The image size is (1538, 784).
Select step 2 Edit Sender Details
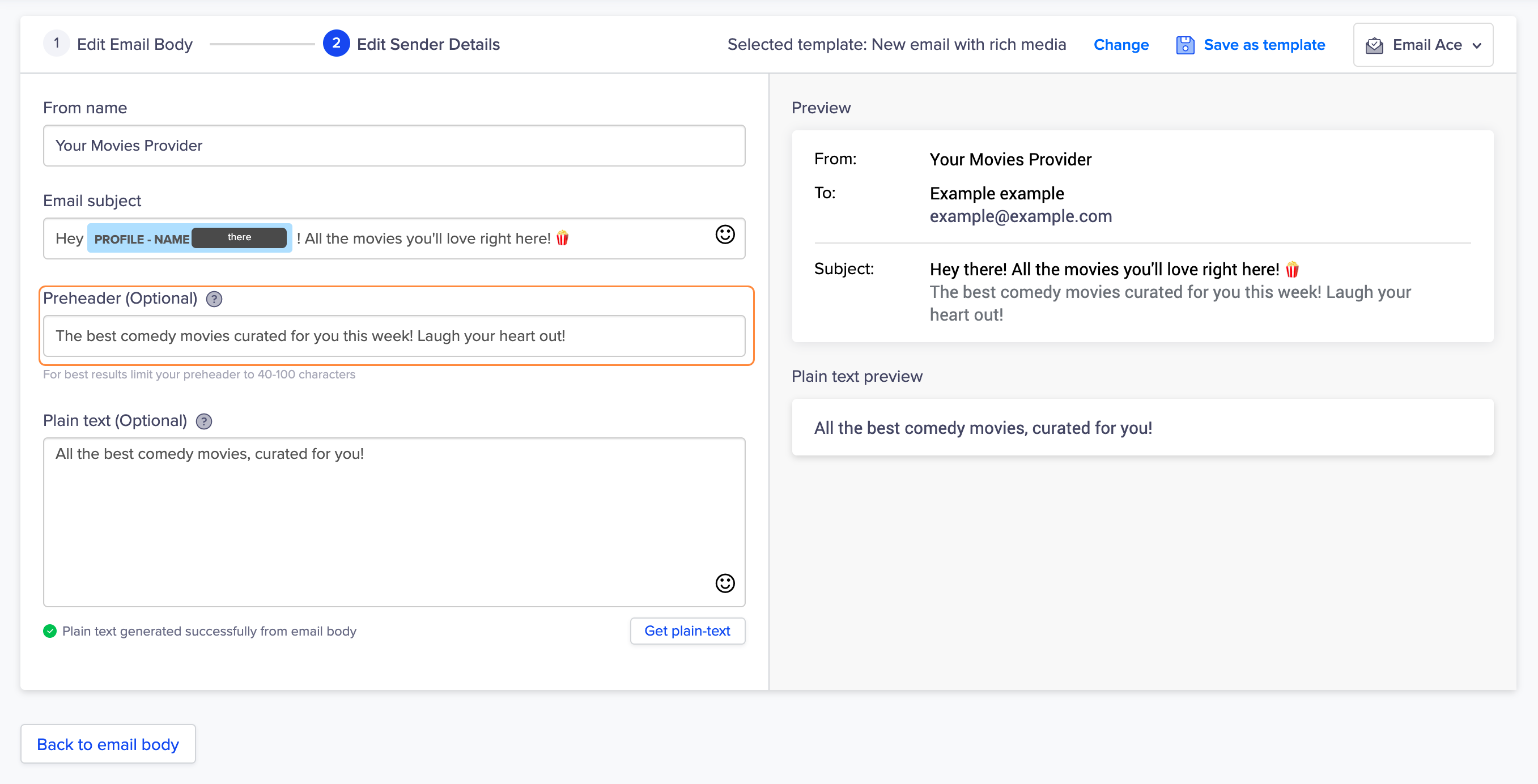coord(427,44)
